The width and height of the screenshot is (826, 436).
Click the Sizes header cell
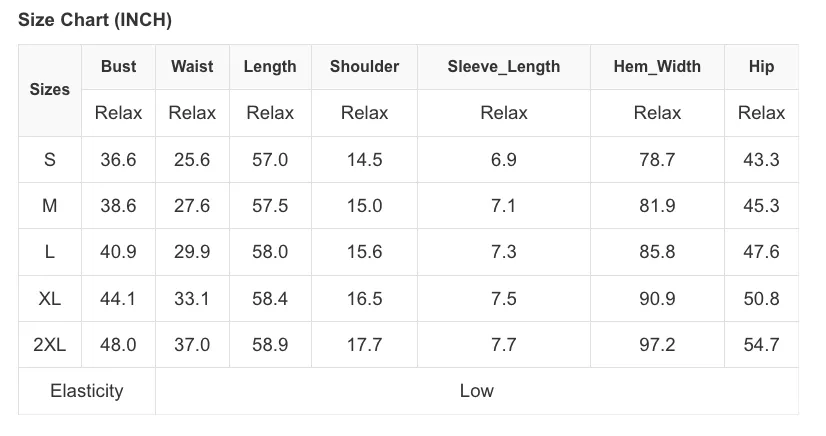click(50, 90)
